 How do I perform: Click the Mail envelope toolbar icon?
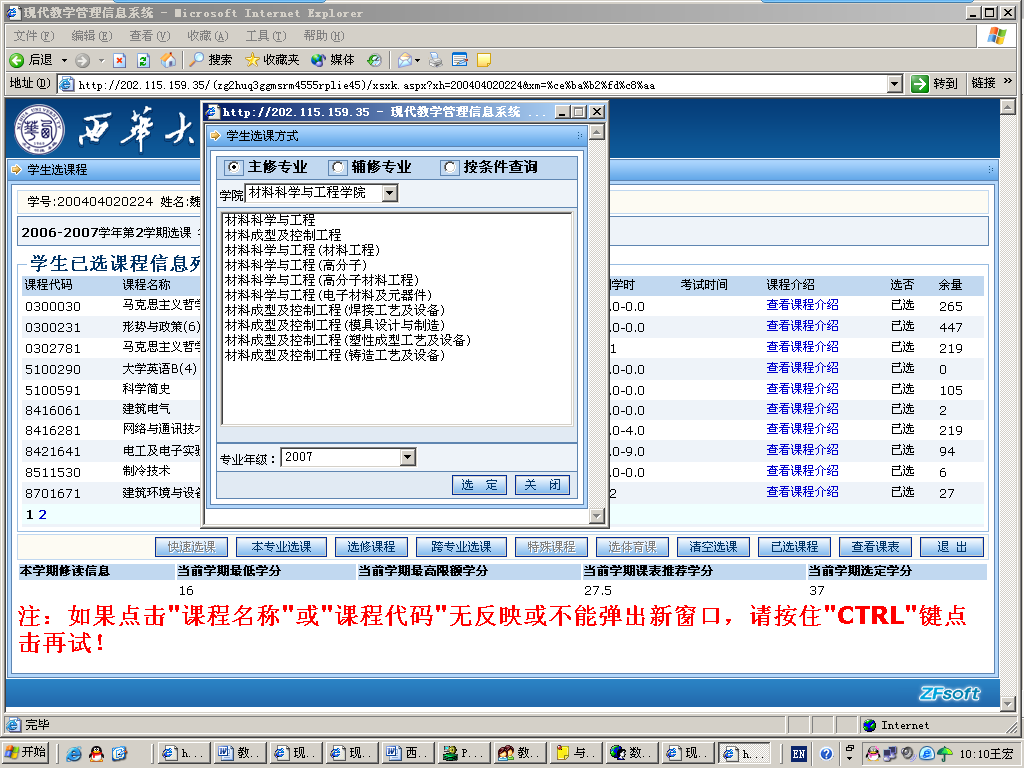click(x=404, y=60)
